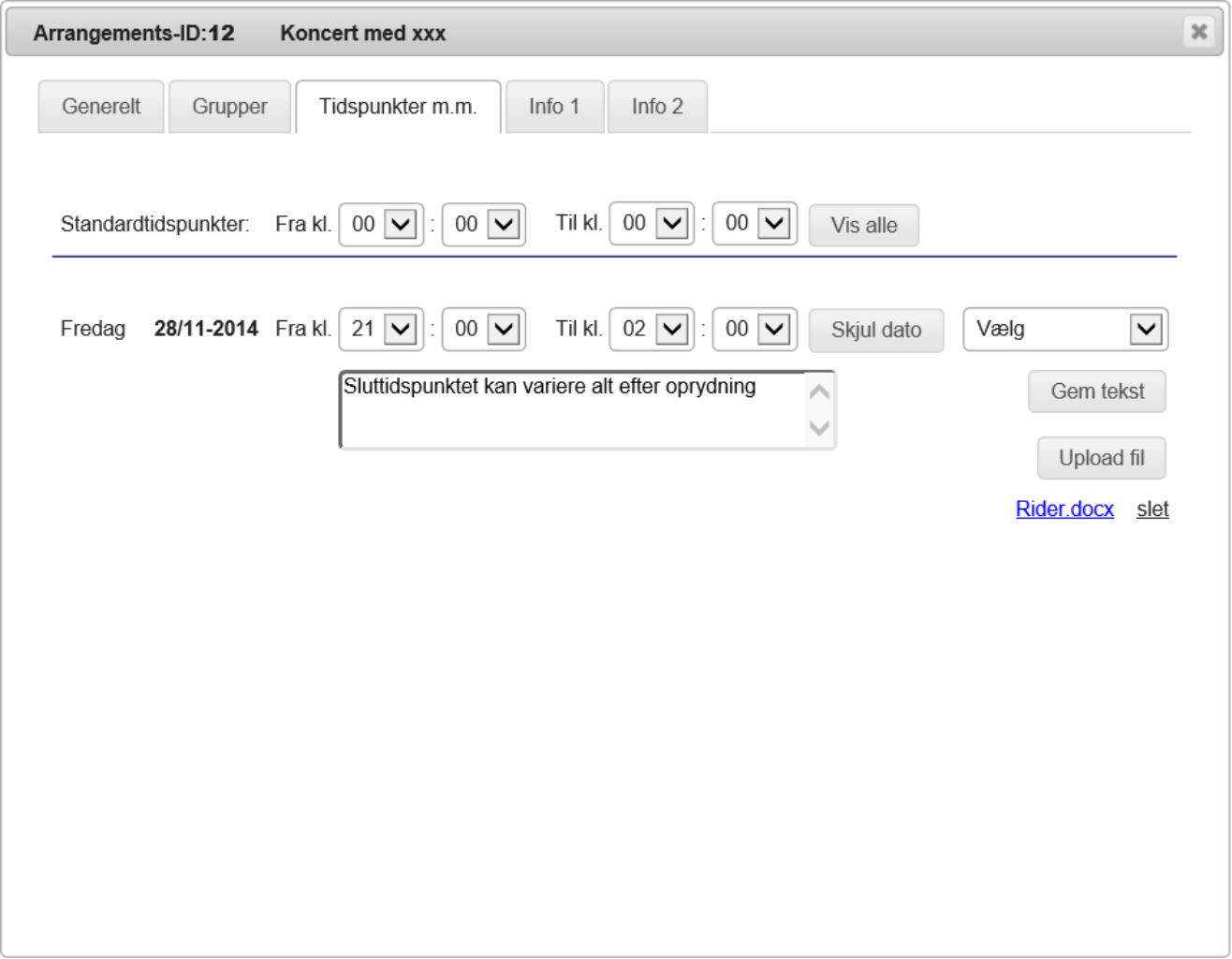Open Standardtidspunkter Fra kl. hour dropdown
The width and height of the screenshot is (1232, 959).
[381, 225]
